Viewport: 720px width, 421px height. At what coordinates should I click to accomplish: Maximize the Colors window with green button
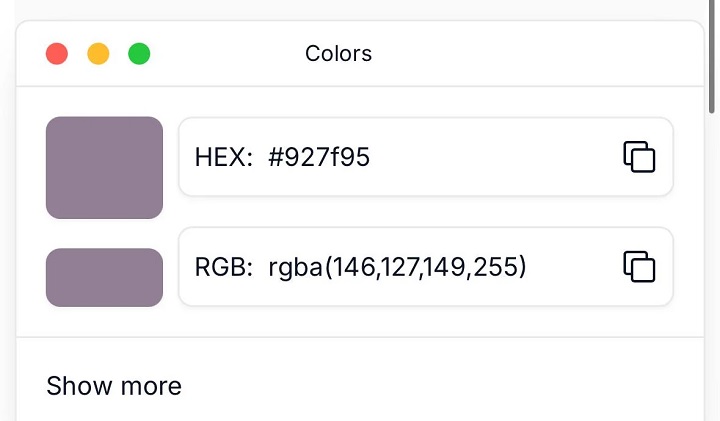pos(139,54)
